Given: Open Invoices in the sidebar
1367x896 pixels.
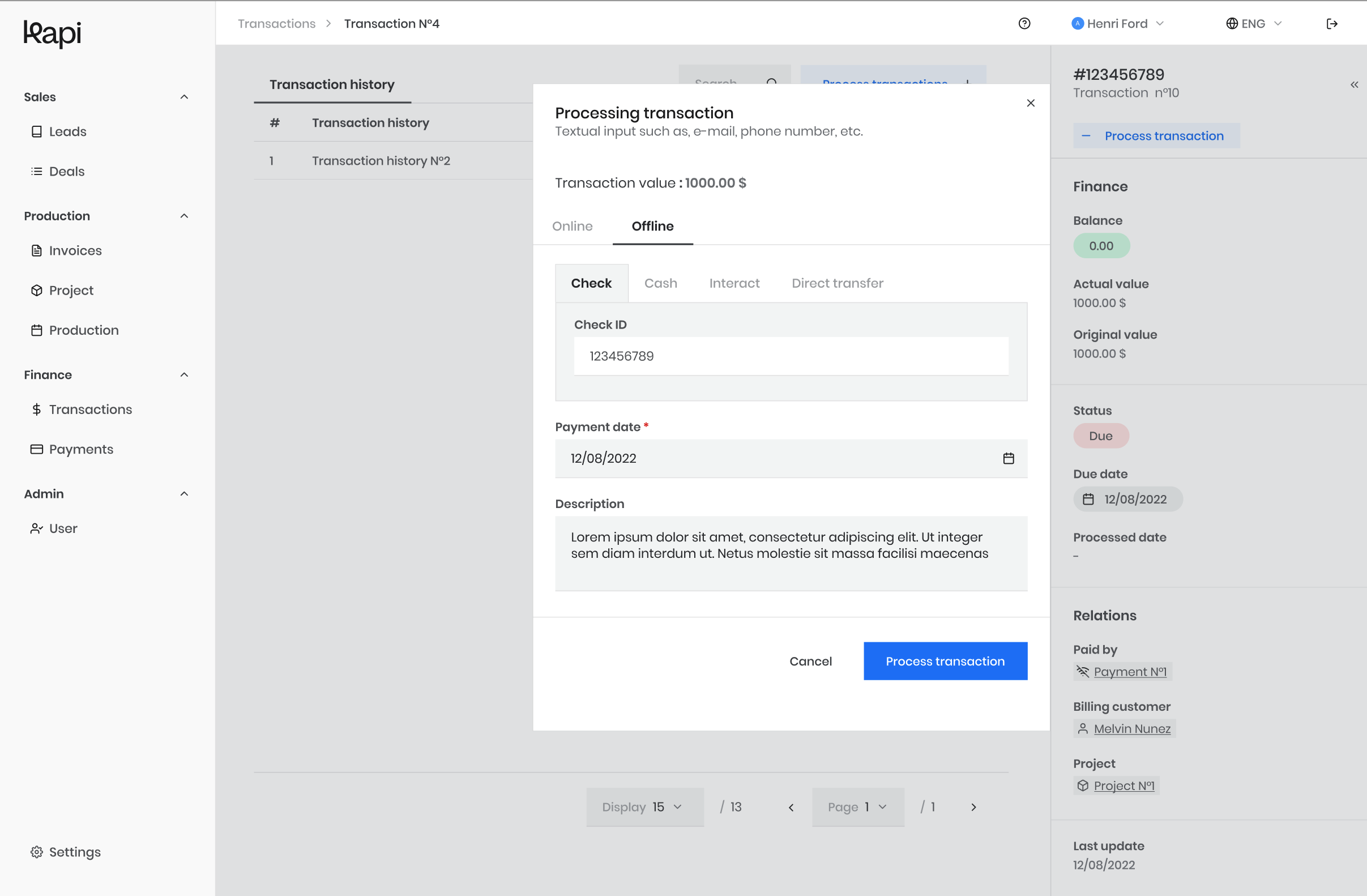Looking at the screenshot, I should click(x=66, y=250).
